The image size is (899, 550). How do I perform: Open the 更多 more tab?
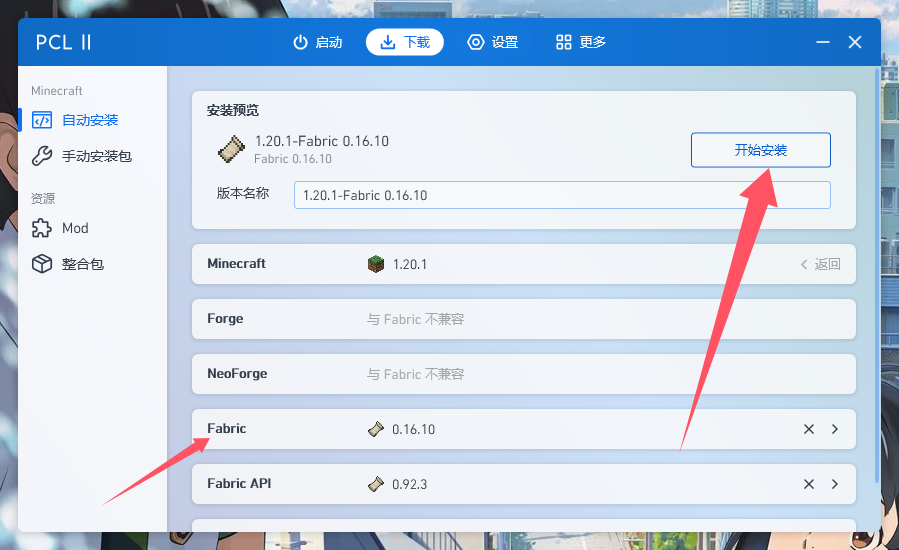coord(580,42)
